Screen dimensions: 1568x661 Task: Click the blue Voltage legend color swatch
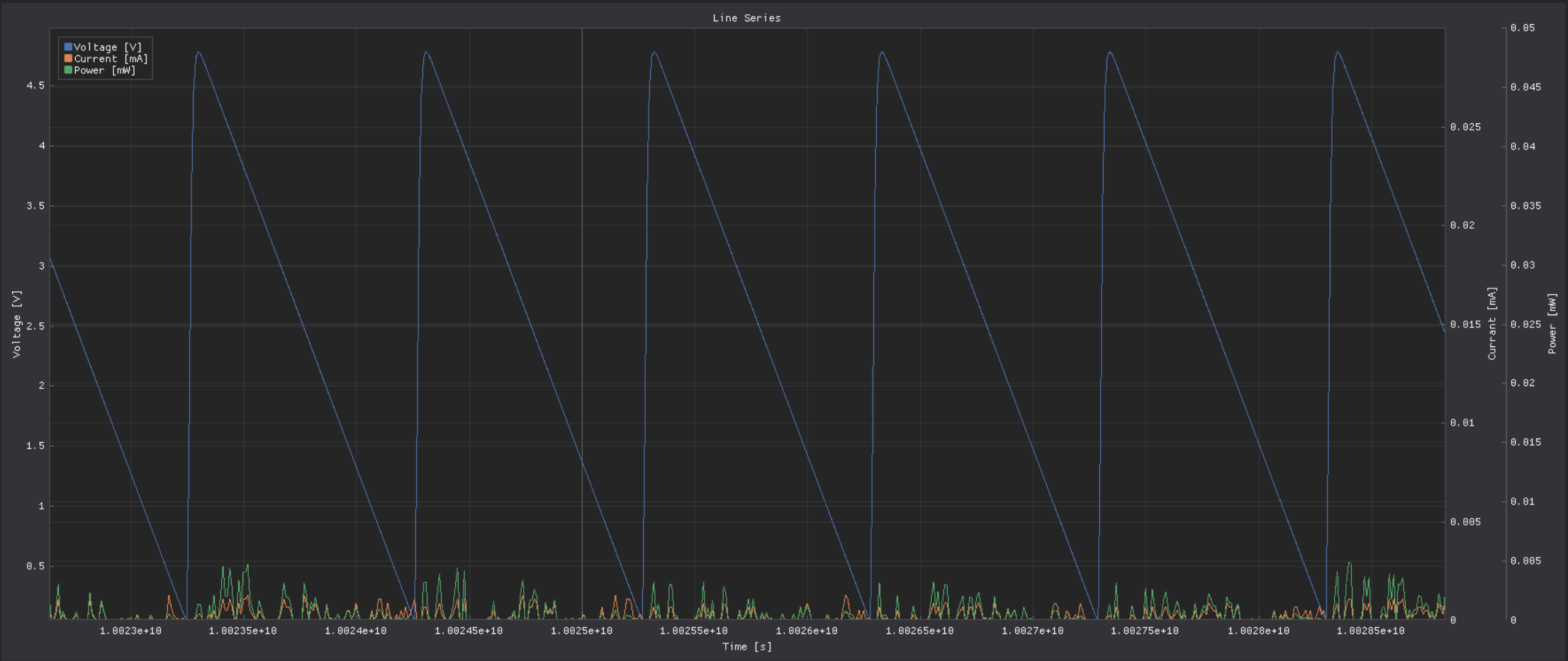click(68, 47)
